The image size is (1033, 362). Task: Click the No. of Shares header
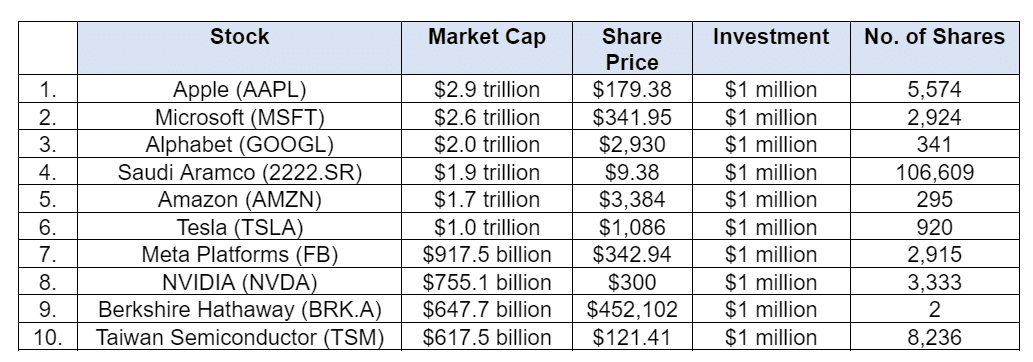point(934,48)
